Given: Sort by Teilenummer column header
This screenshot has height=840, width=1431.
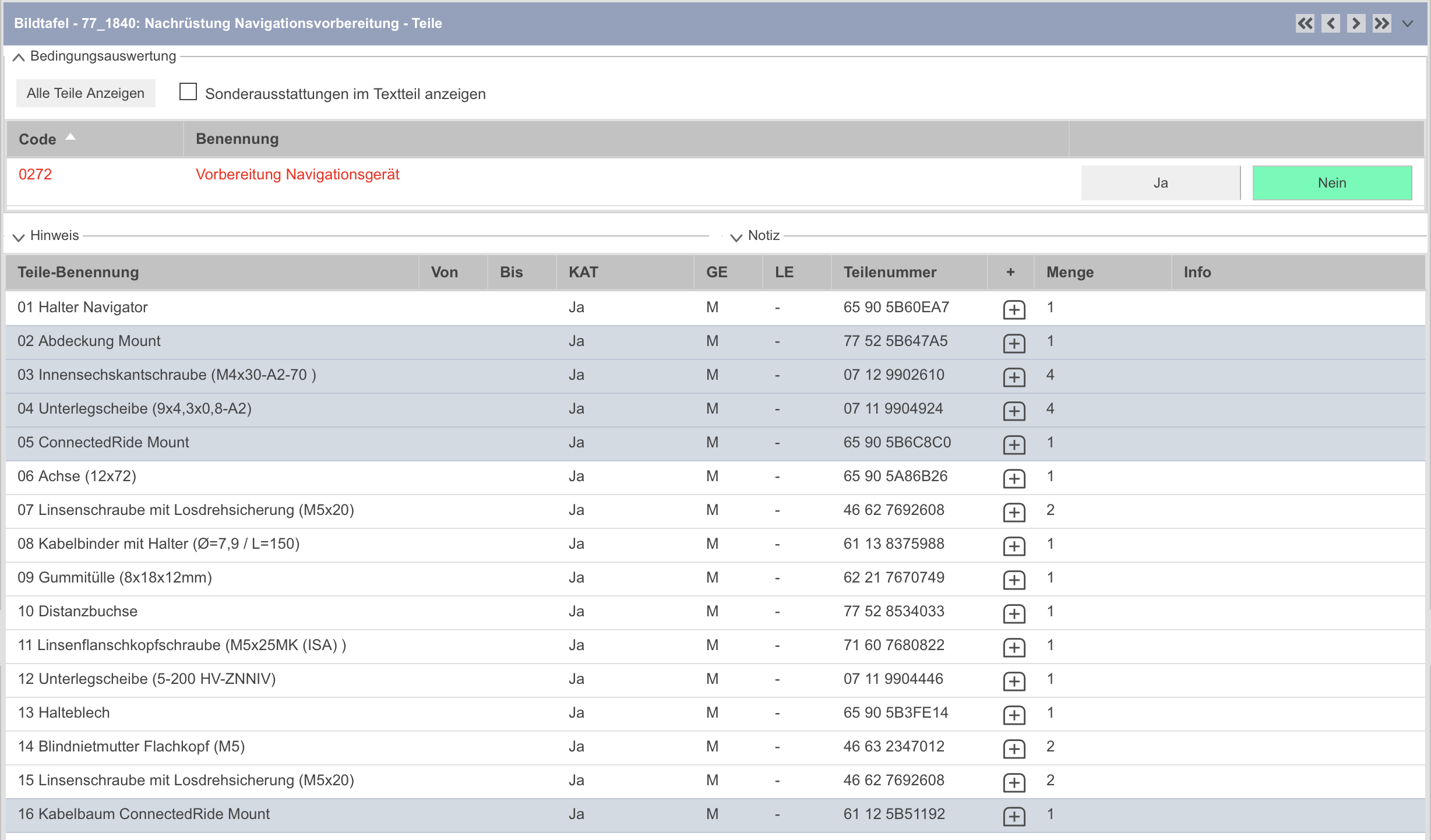Looking at the screenshot, I should point(890,272).
